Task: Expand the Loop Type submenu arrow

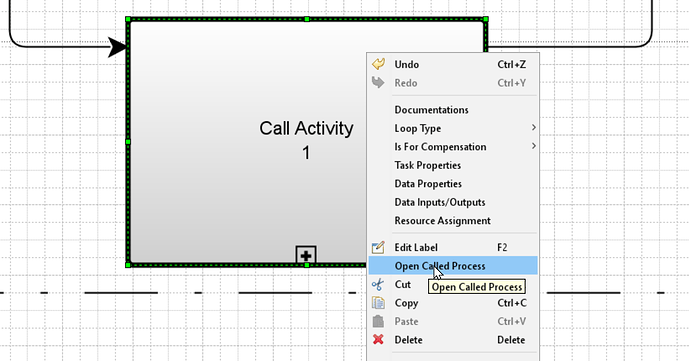Action: click(533, 127)
